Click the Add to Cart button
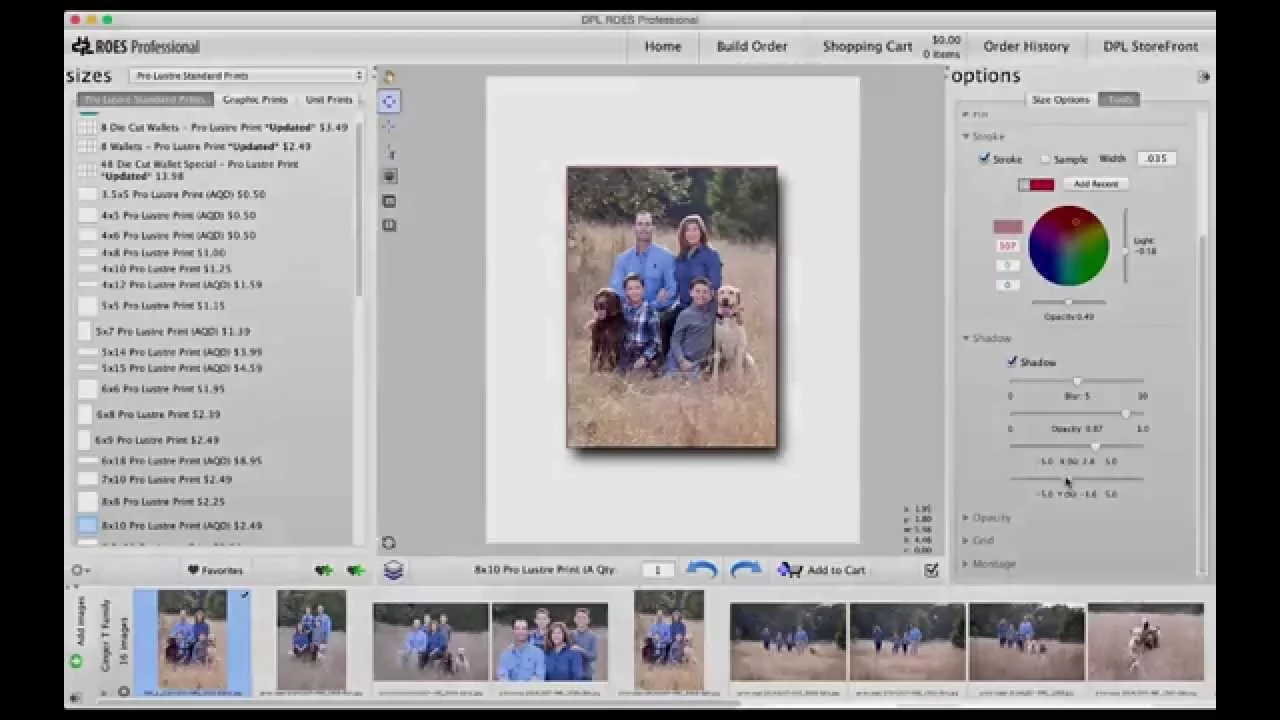This screenshot has height=720, width=1280. tap(824, 570)
